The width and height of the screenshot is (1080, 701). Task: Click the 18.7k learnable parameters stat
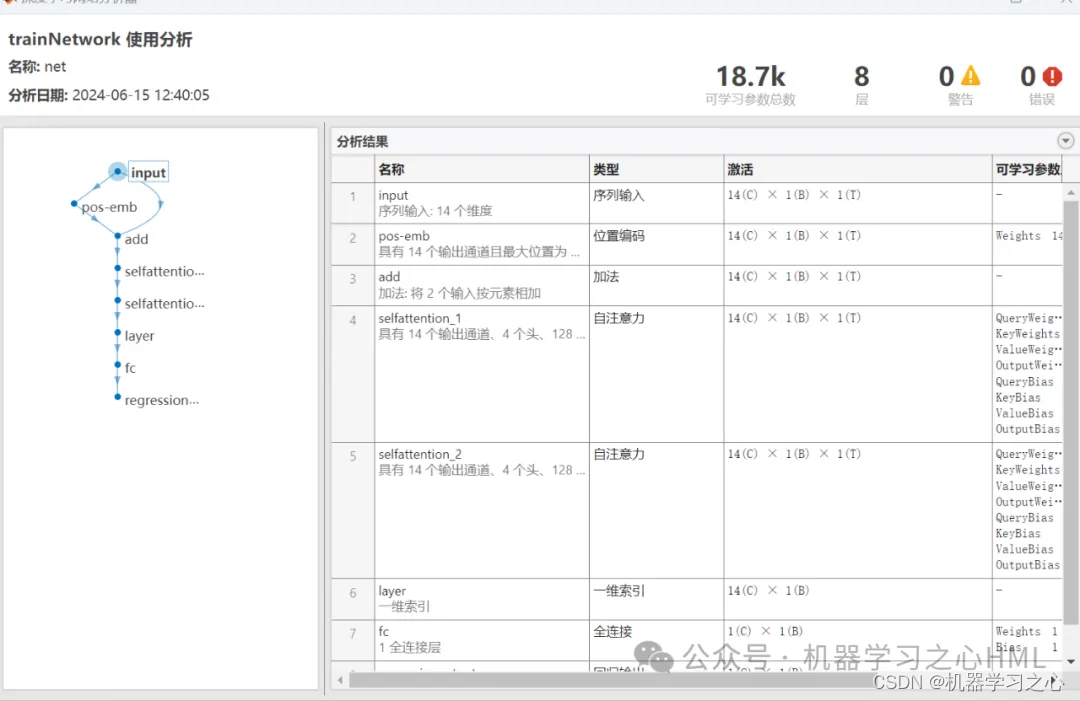pos(751,75)
